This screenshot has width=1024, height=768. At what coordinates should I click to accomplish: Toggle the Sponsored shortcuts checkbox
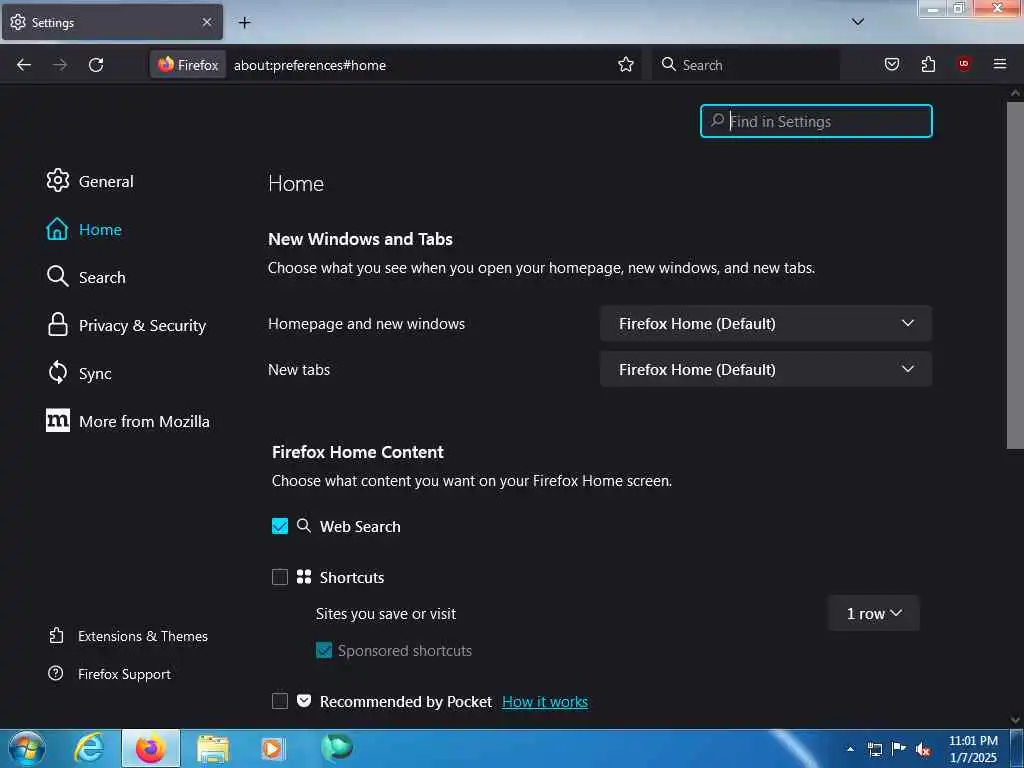point(324,650)
